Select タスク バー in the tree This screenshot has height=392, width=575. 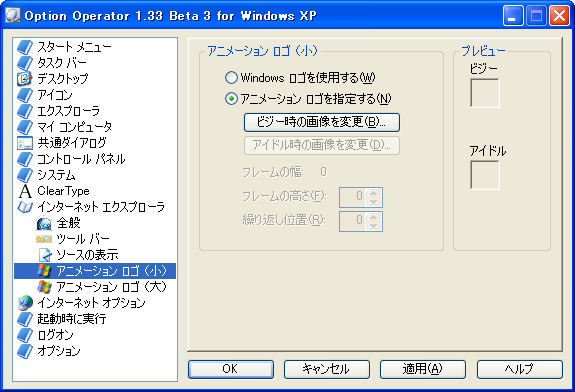[x=62, y=63]
